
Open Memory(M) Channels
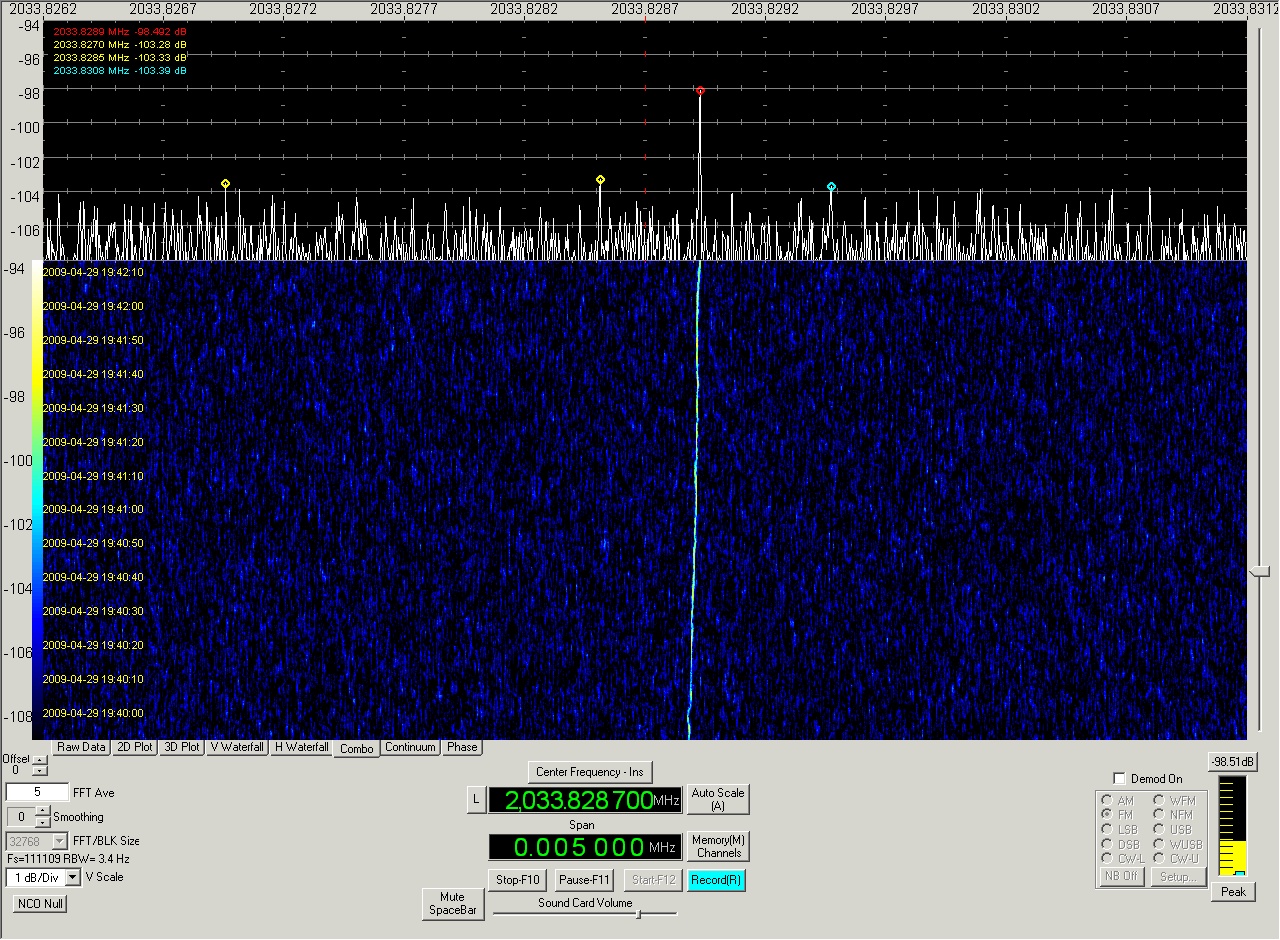point(718,846)
